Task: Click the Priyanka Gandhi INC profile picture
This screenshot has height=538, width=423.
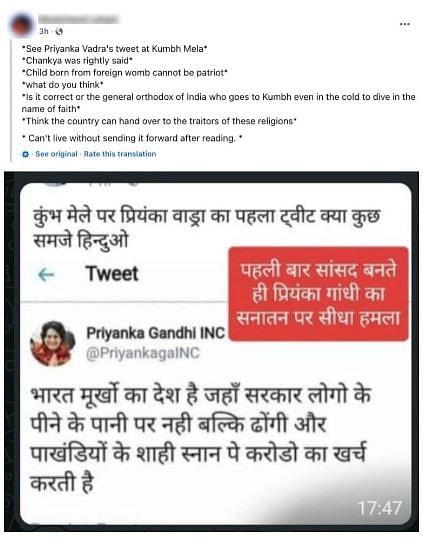Action: (x=53, y=343)
